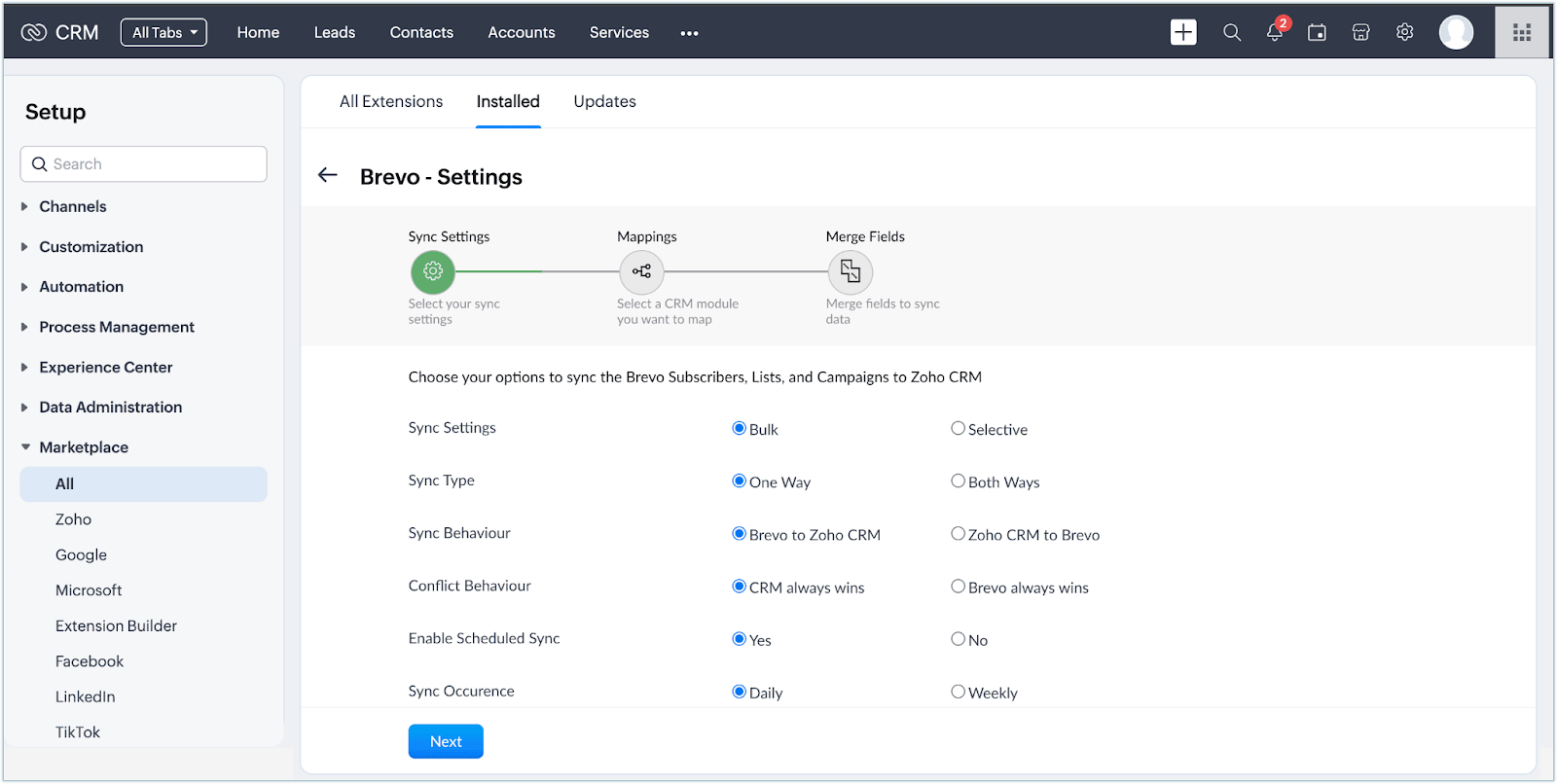The image size is (1557, 784).
Task: Open the apps grid launcher
Action: 1522,32
